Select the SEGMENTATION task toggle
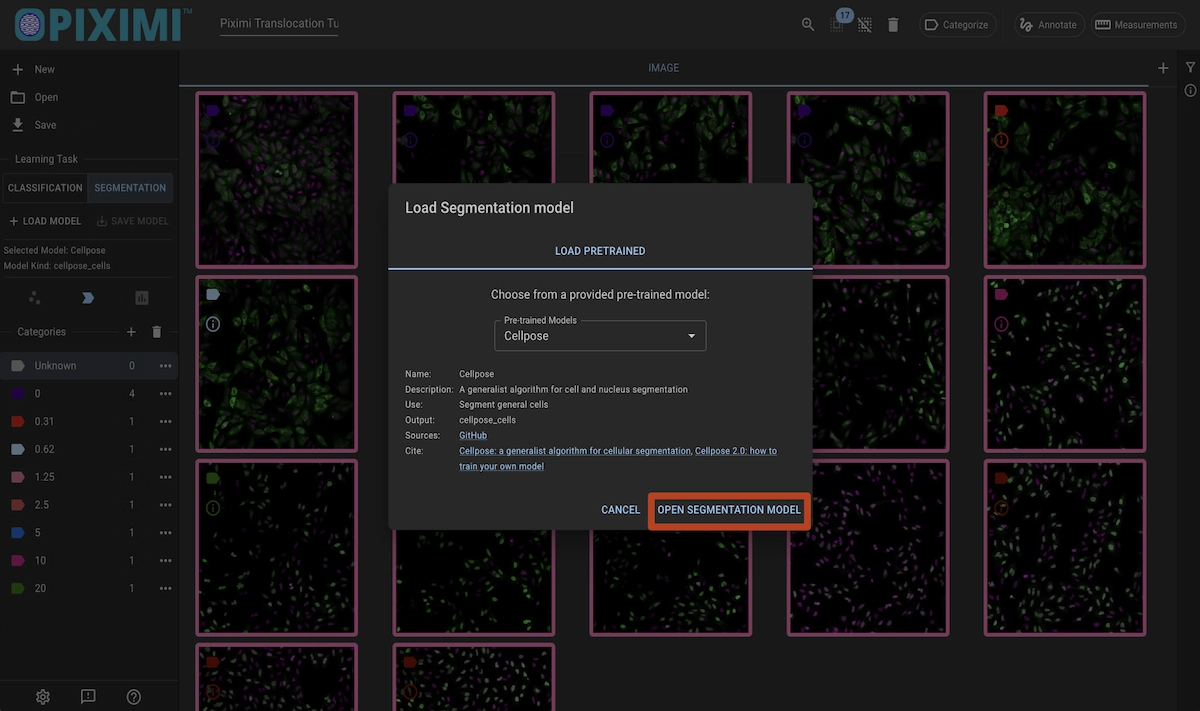The image size is (1200, 711). pos(130,188)
